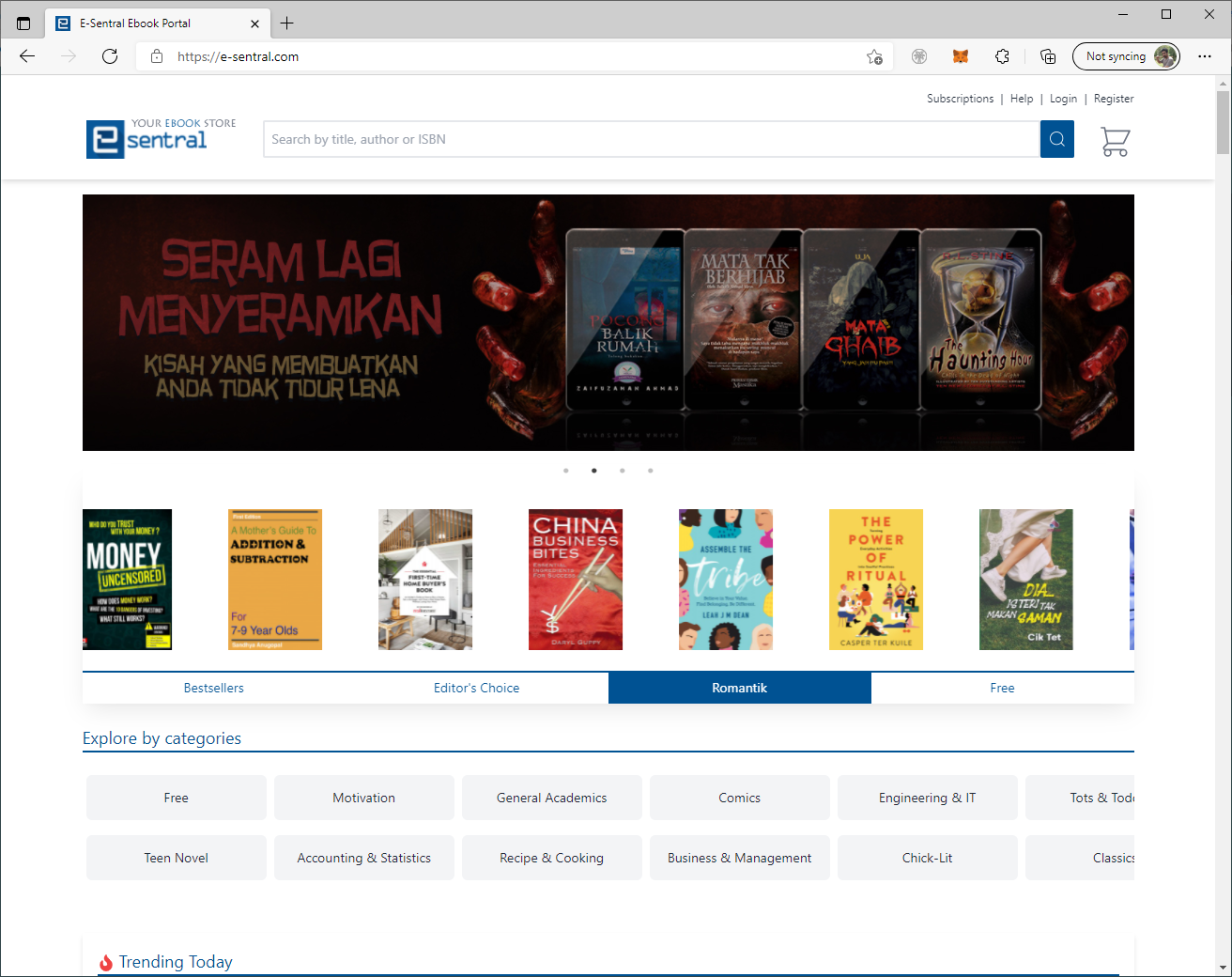Click the Login link
1232x977 pixels.
pyautogui.click(x=1063, y=99)
